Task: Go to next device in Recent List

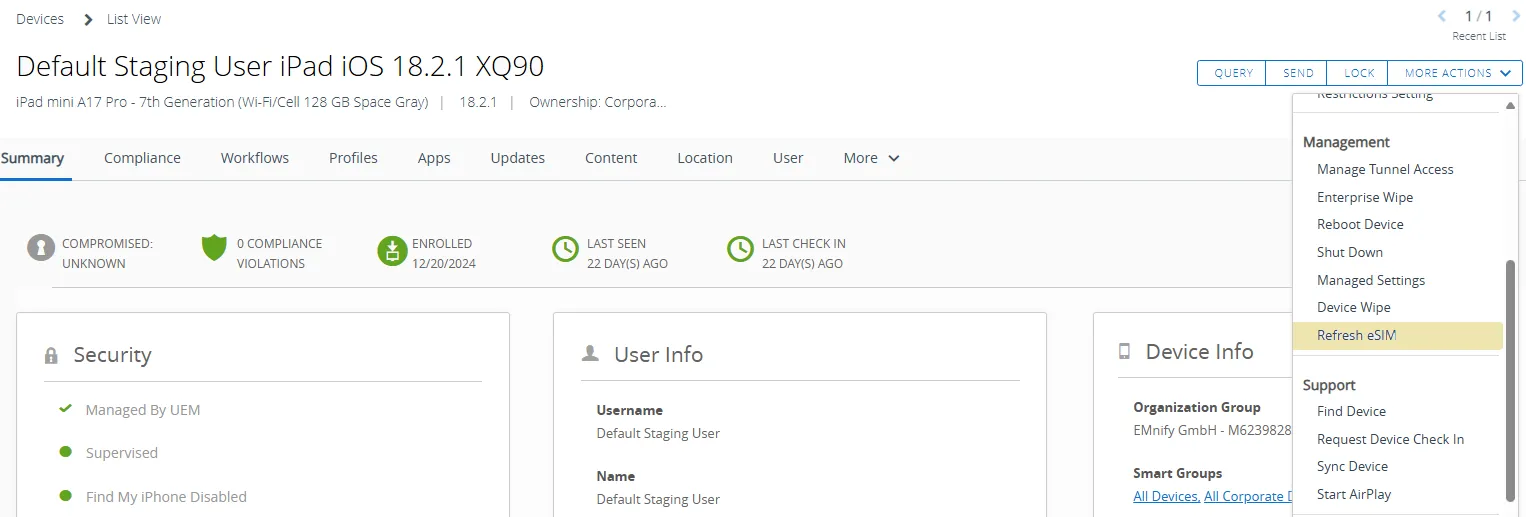Action: point(1516,16)
